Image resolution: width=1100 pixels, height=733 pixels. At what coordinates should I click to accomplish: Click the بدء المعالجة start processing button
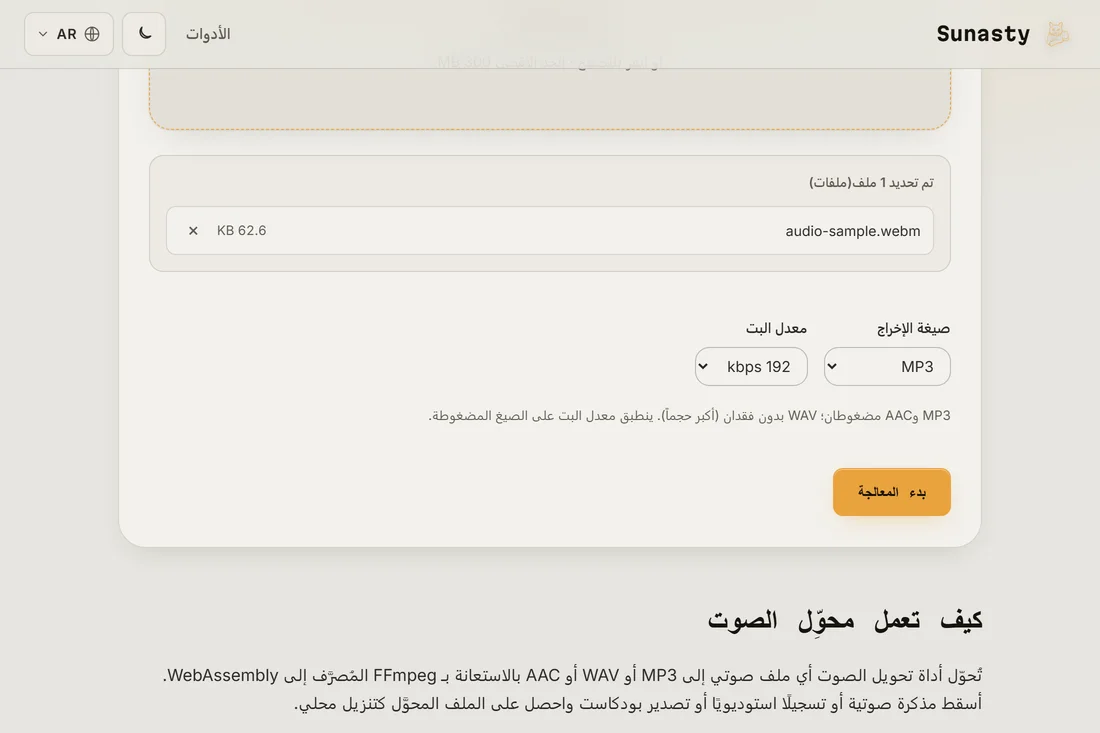click(892, 492)
